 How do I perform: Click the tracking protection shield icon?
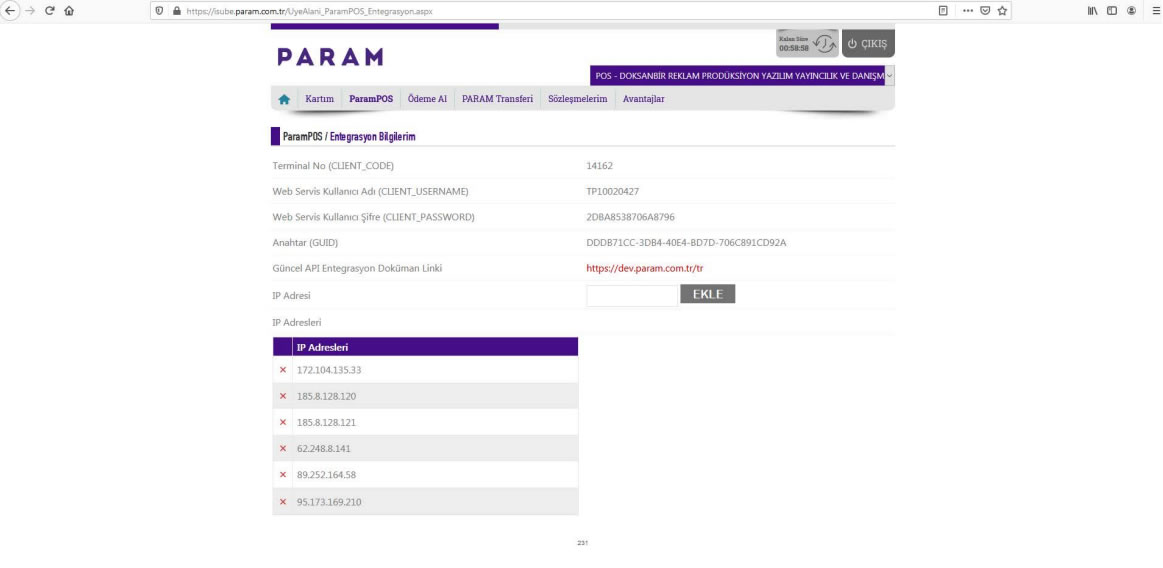160,12
